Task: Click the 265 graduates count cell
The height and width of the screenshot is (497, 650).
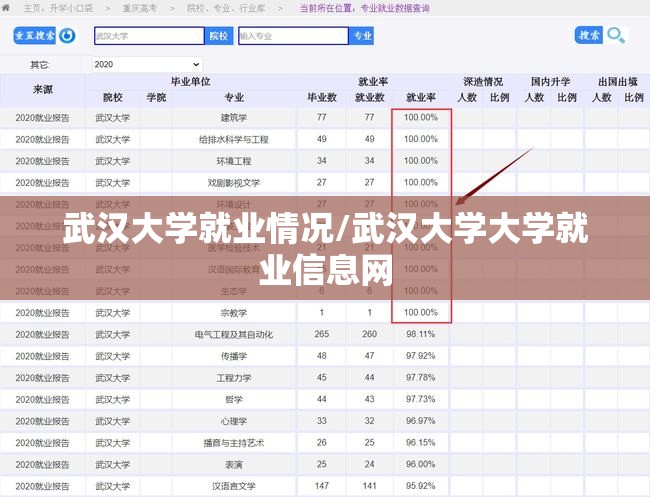Action: pyautogui.click(x=322, y=334)
